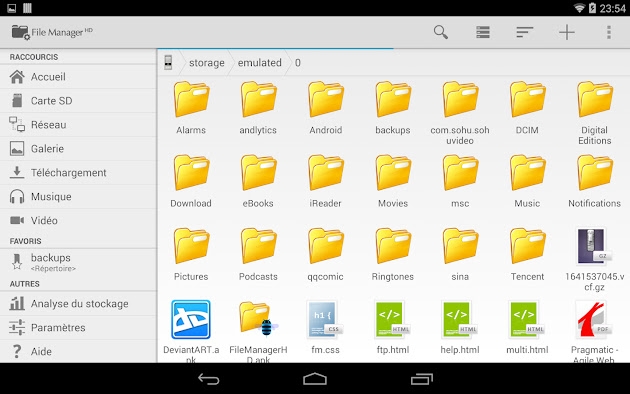Tap the File Manager HD logo
The image size is (630, 394).
[x=52, y=32]
